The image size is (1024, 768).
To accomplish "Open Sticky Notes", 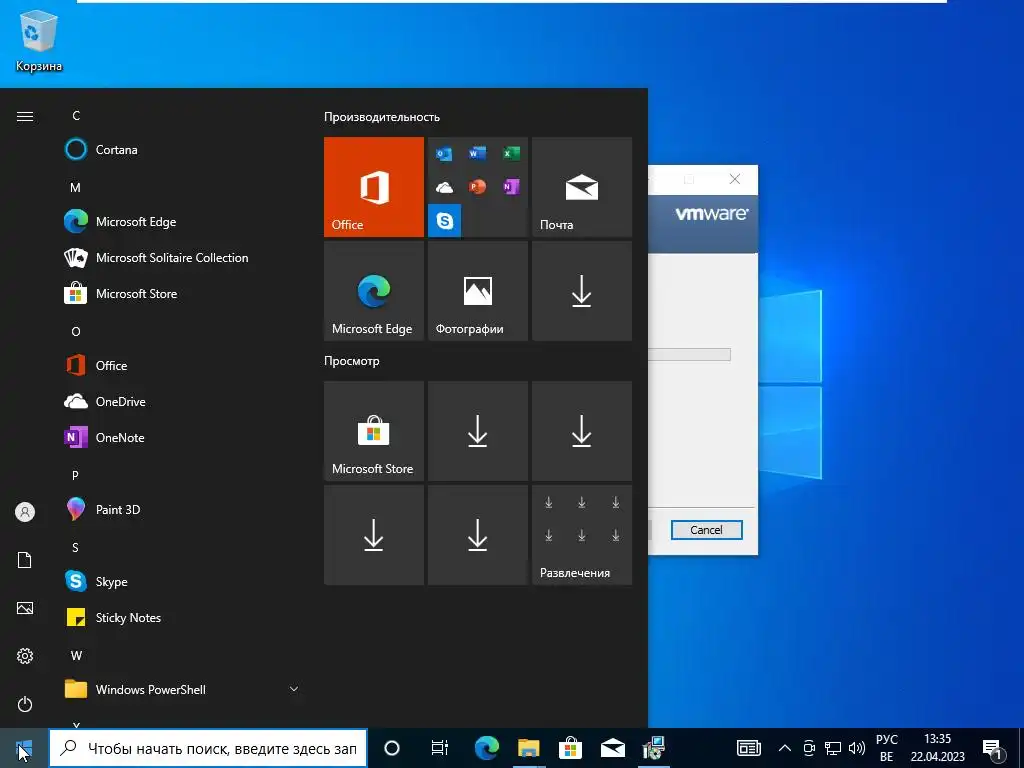I will pos(182,617).
